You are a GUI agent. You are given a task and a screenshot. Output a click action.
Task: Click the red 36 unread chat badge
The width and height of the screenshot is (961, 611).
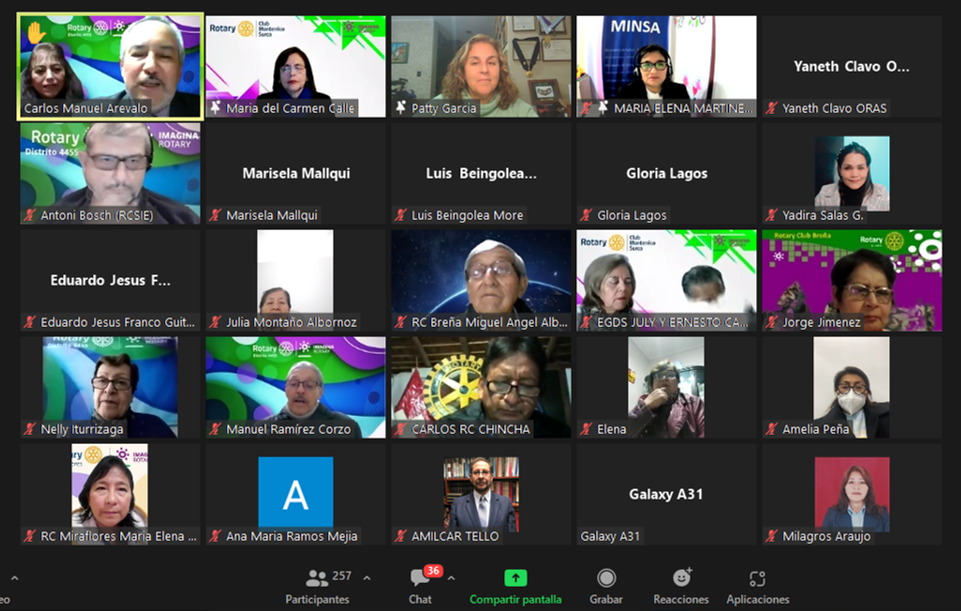point(433,570)
